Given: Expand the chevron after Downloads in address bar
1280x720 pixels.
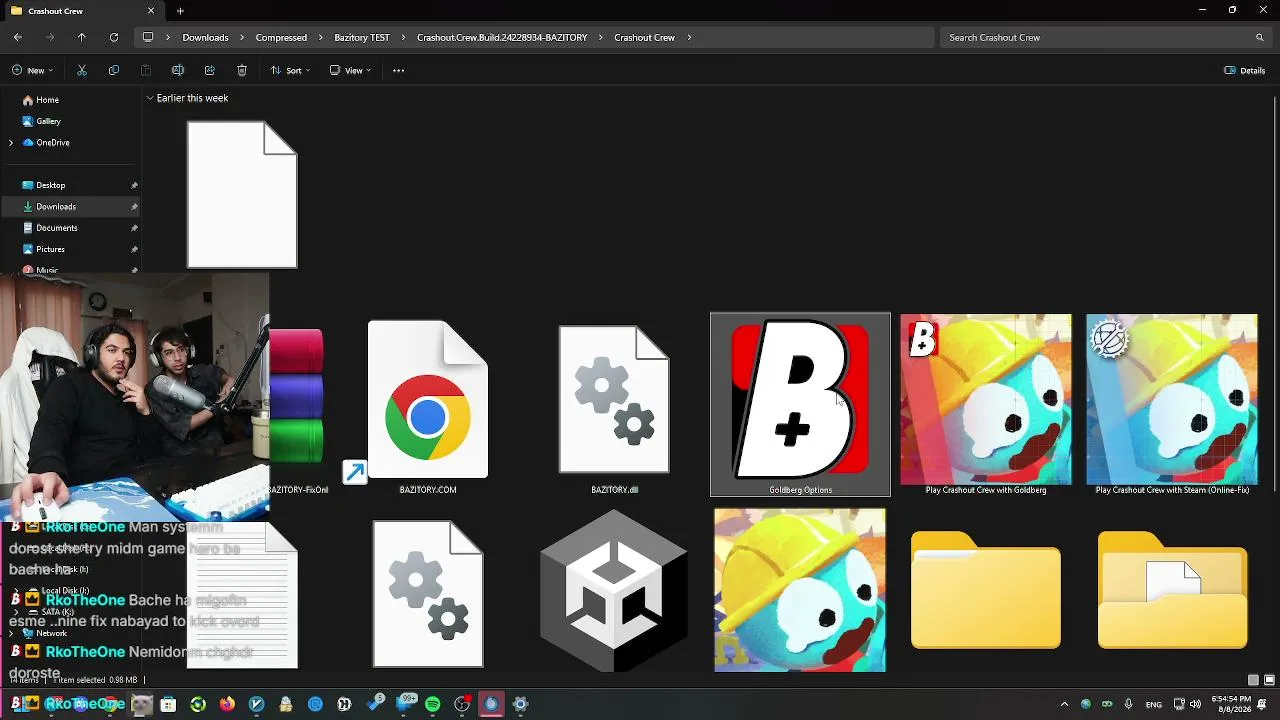Looking at the screenshot, I should [242, 37].
